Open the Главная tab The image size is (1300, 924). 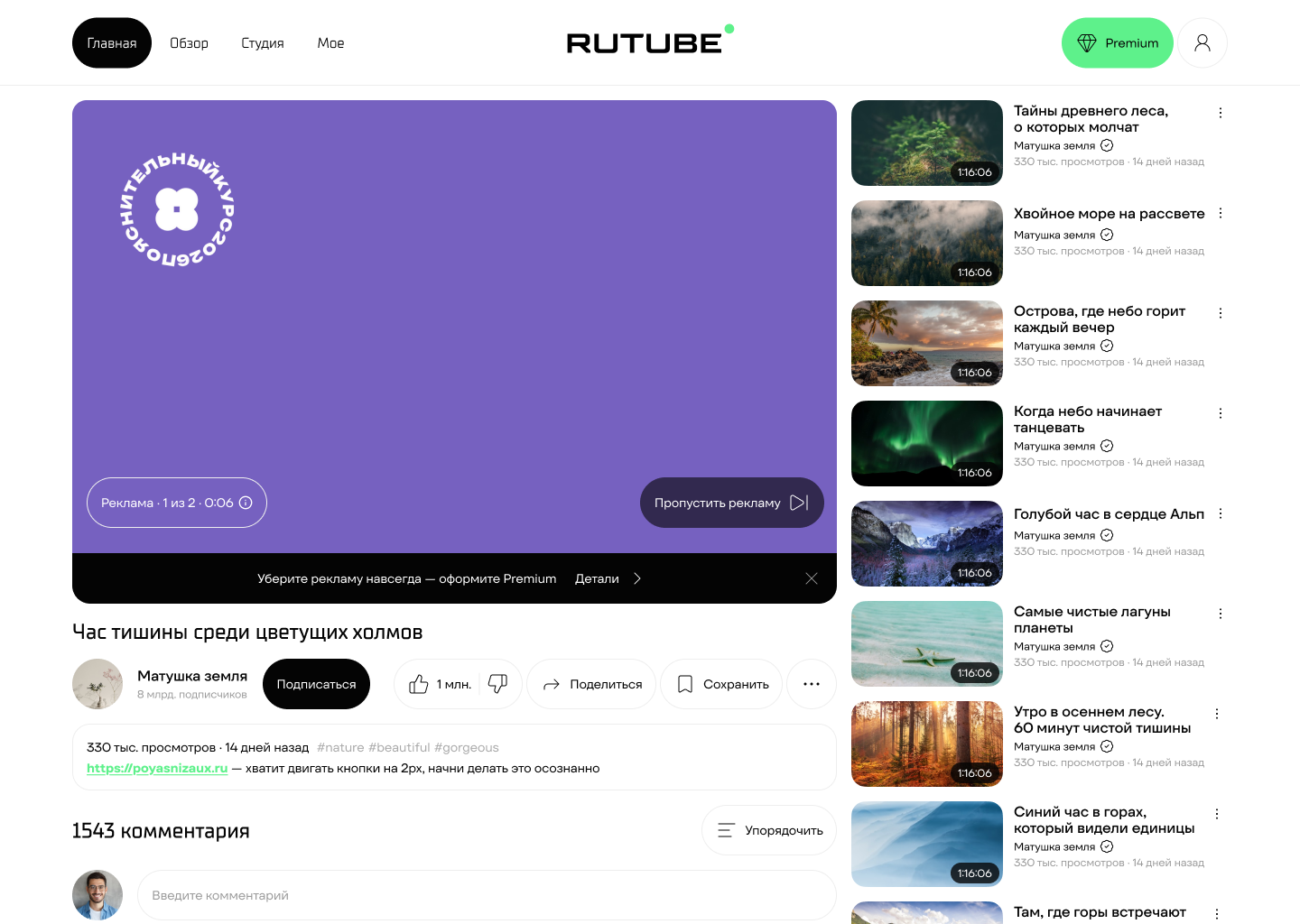[x=112, y=43]
